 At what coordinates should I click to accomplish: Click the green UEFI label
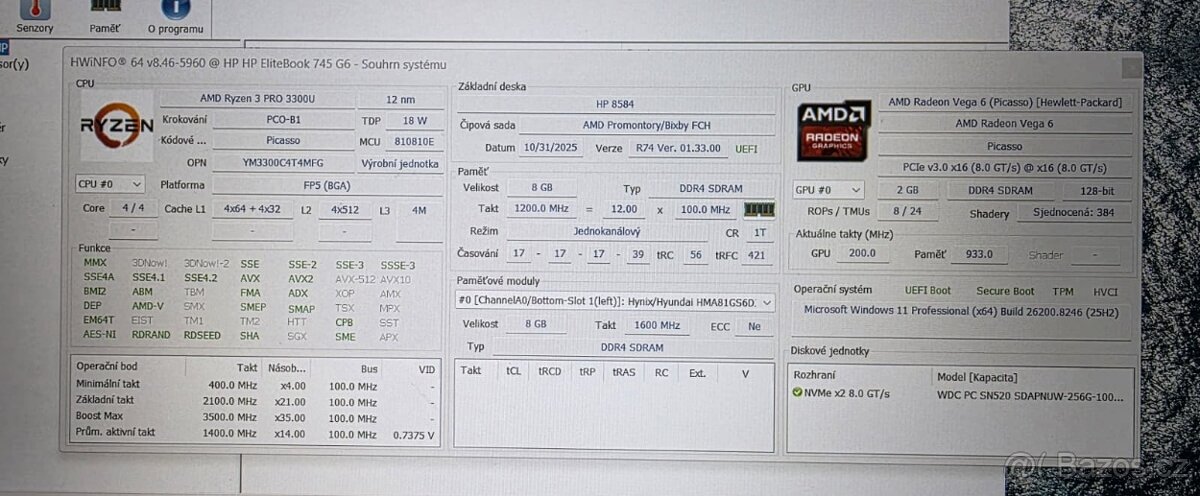746,148
